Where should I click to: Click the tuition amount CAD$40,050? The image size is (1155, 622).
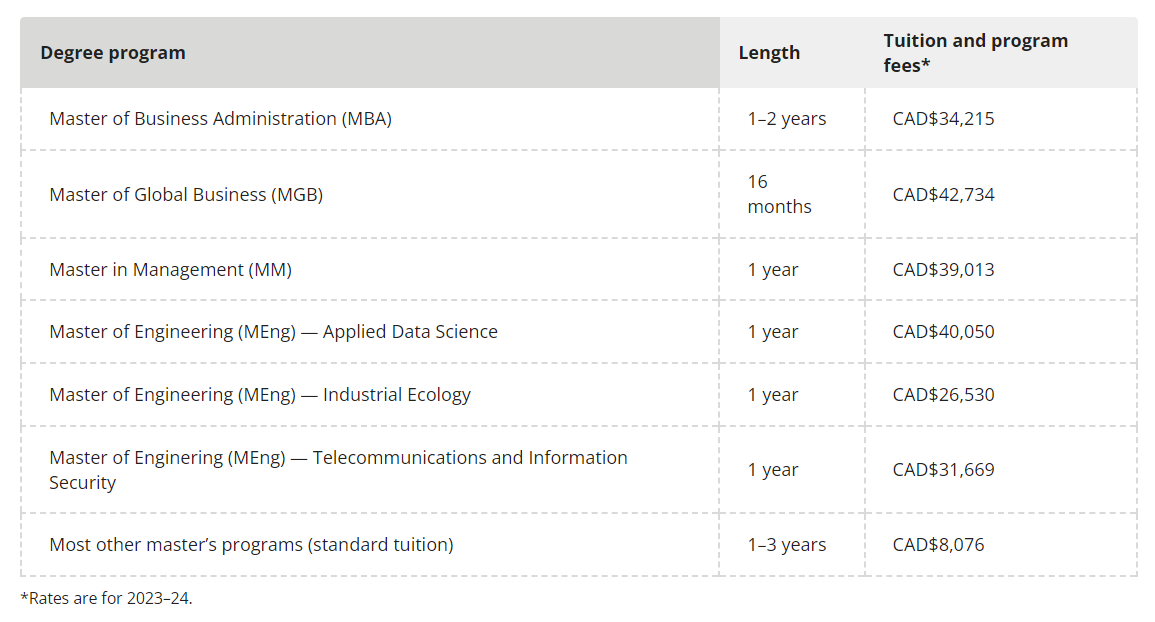(943, 332)
